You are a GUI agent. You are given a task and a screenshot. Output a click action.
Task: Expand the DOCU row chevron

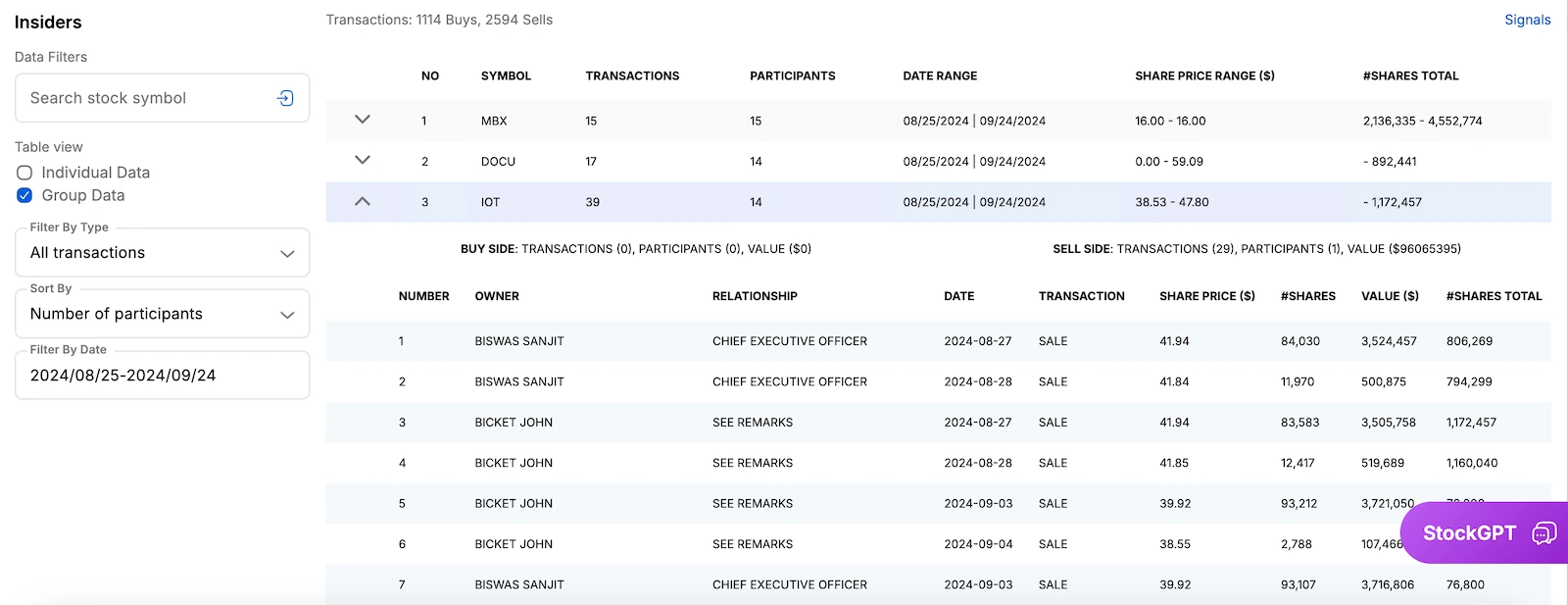click(x=363, y=160)
